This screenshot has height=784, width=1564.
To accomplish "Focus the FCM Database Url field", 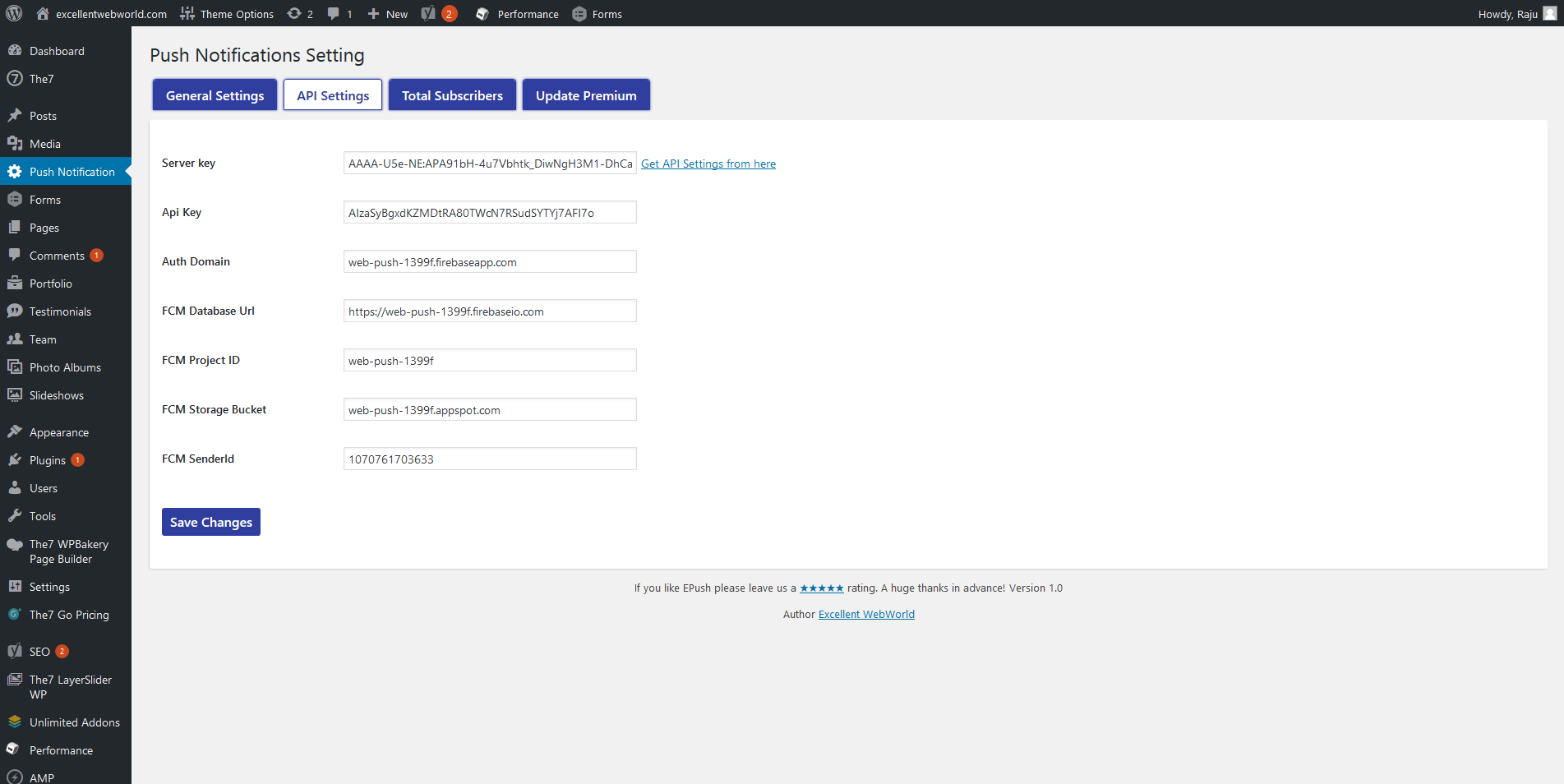I will click(x=490, y=311).
